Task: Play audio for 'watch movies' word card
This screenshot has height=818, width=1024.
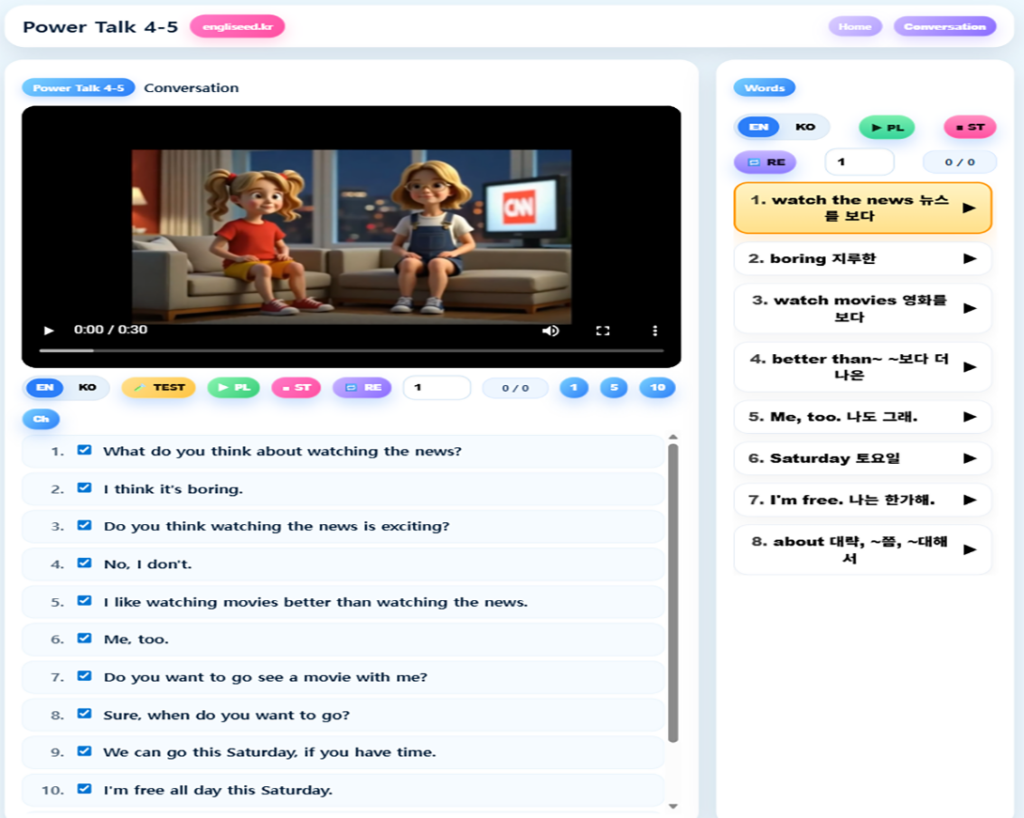Action: tap(968, 308)
